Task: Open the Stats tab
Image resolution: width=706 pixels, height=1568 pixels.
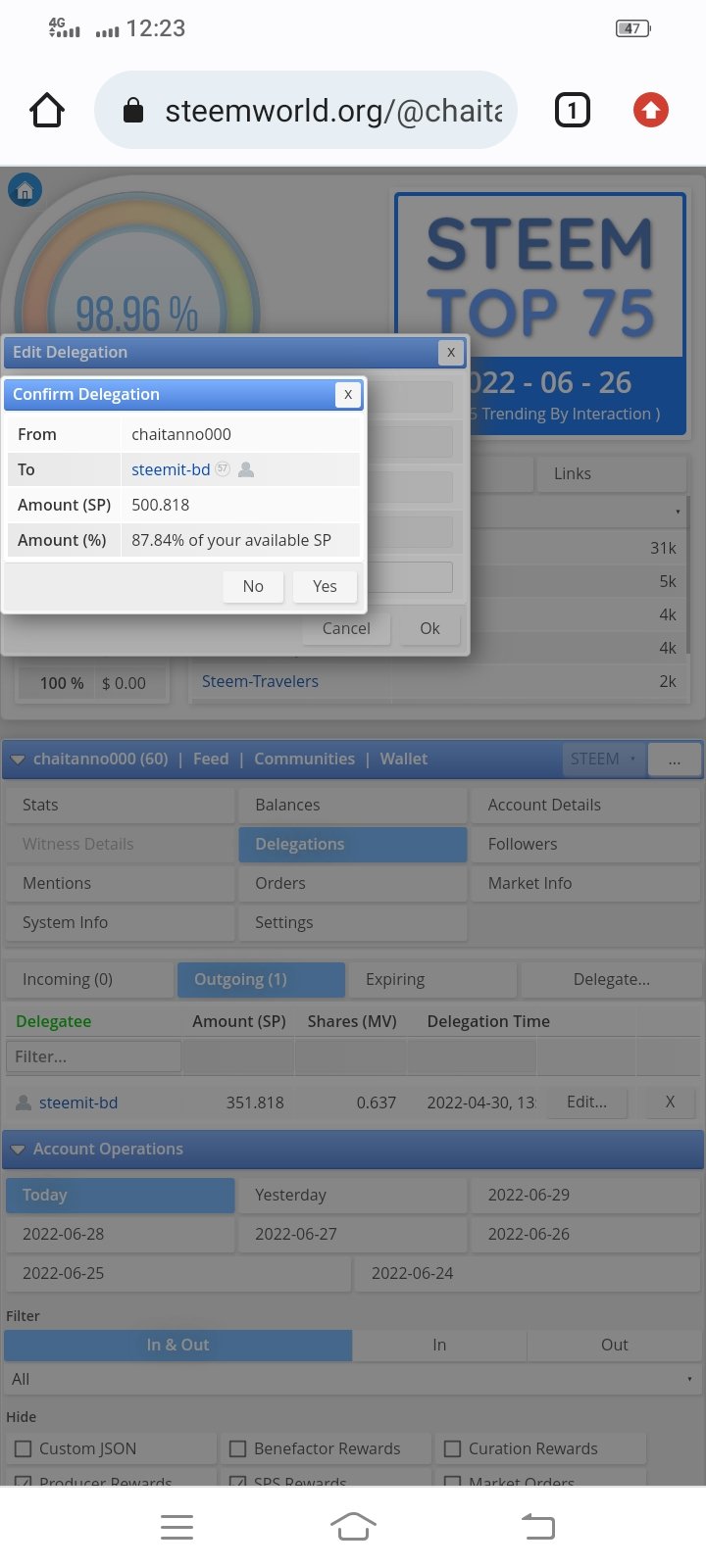Action: pos(120,805)
